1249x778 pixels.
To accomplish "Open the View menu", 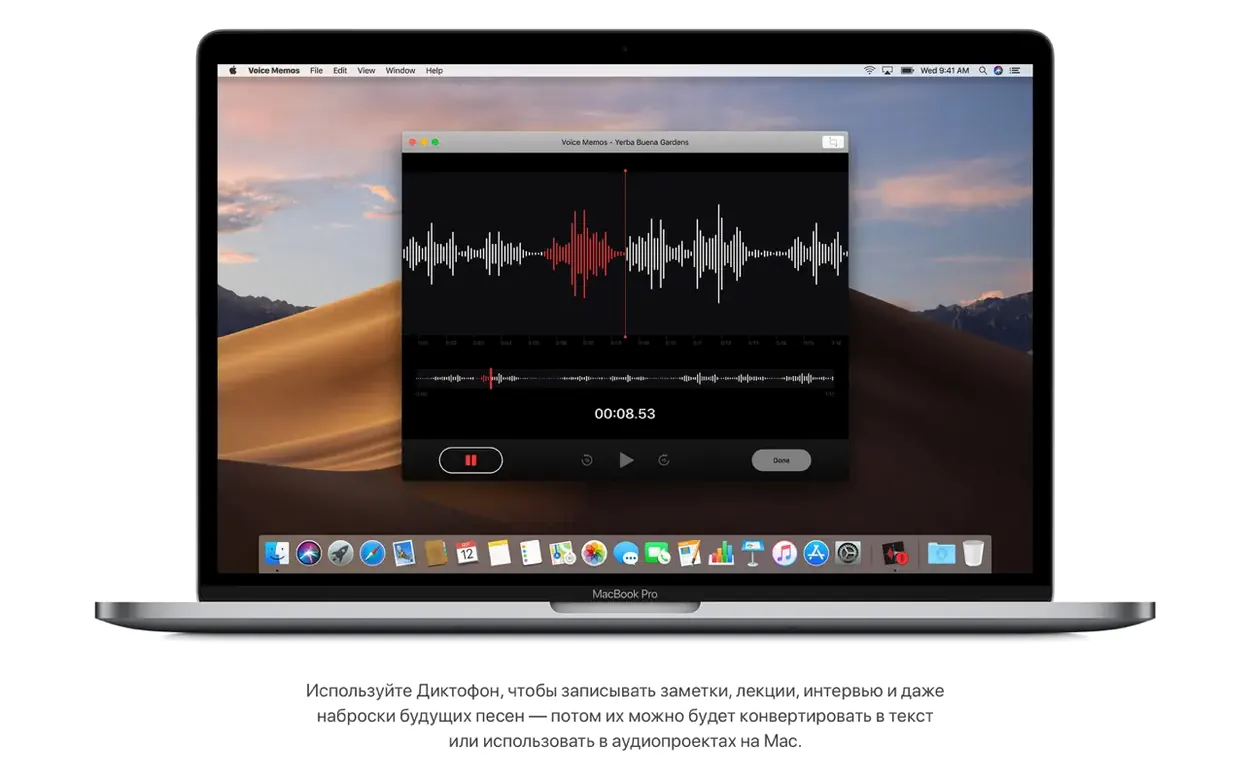I will click(x=367, y=71).
